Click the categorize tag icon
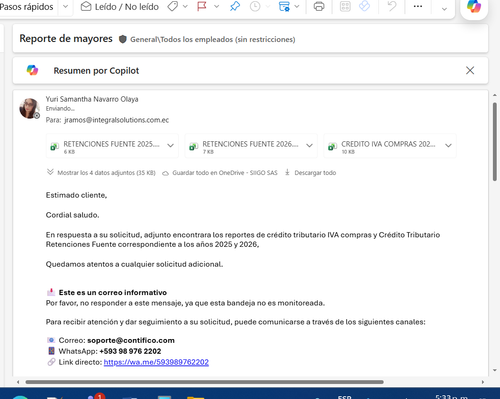 [x=173, y=6]
